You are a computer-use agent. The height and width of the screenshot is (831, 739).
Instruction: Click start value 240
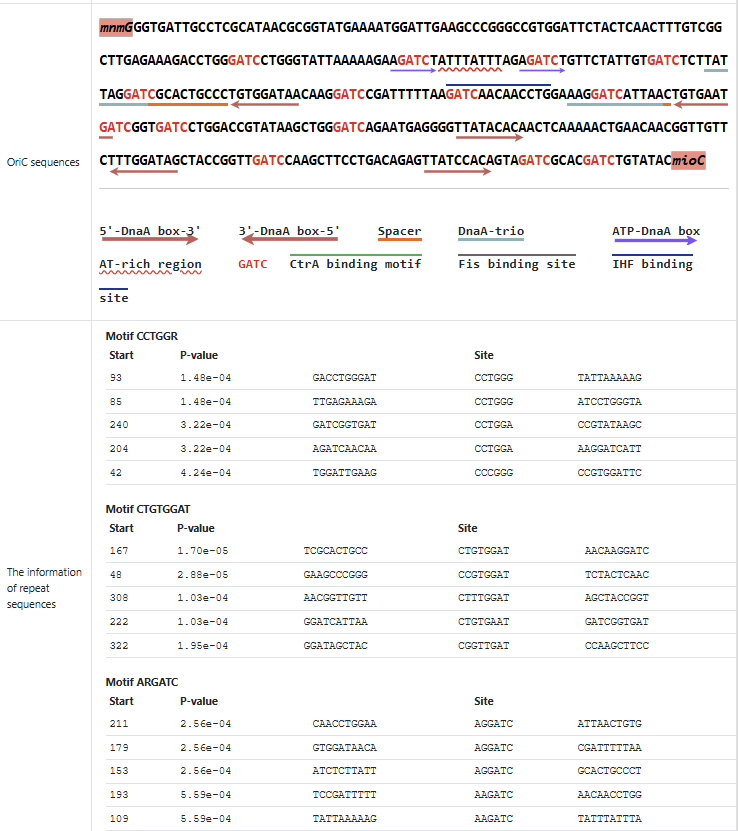coord(119,425)
